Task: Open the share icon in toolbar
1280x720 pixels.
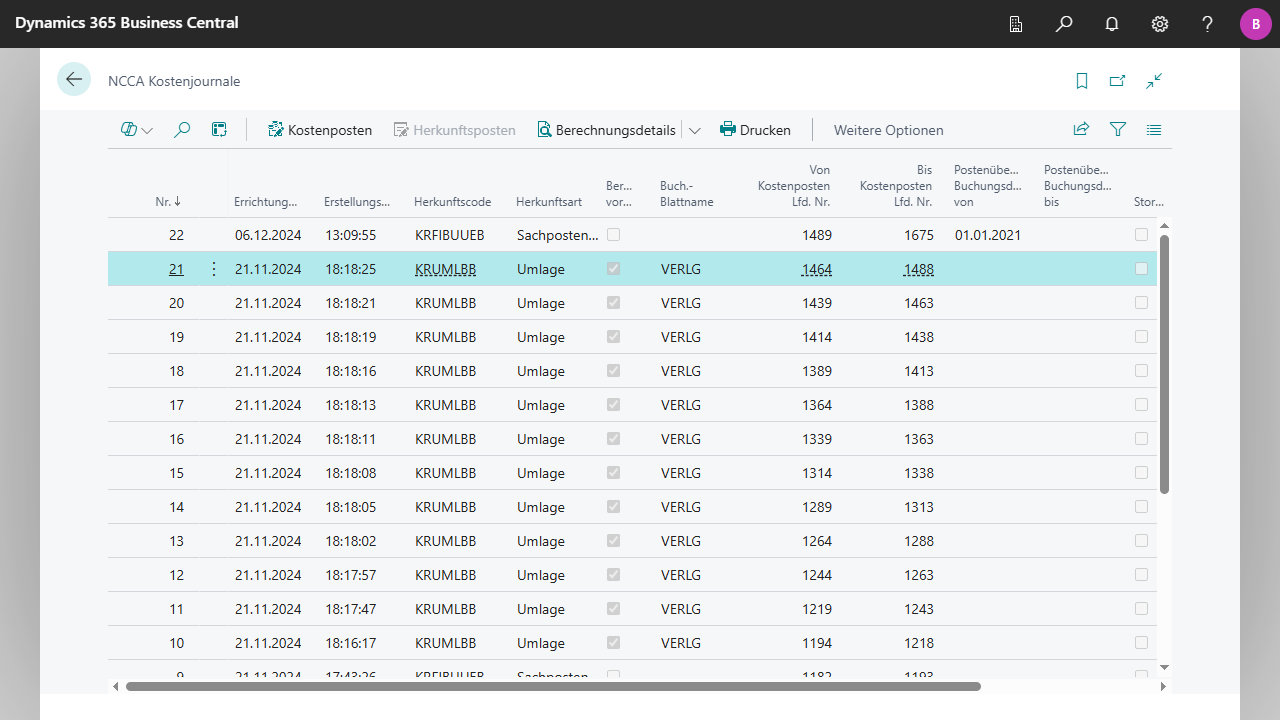Action: pyautogui.click(x=1081, y=130)
